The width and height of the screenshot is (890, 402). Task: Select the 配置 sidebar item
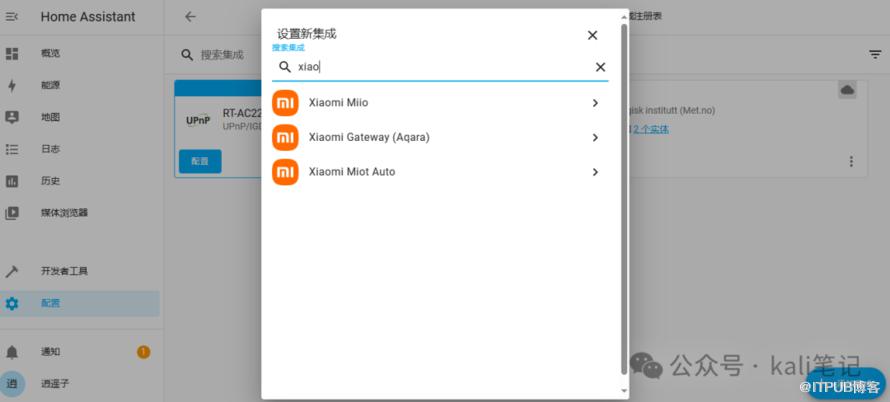79,304
